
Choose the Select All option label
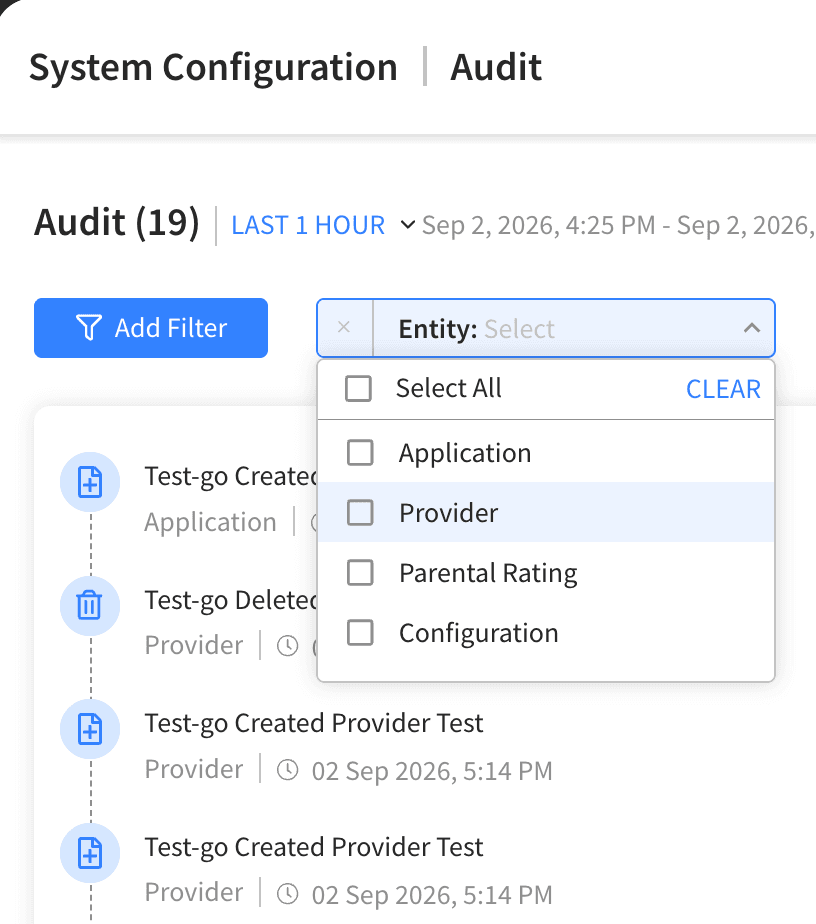[x=448, y=388]
